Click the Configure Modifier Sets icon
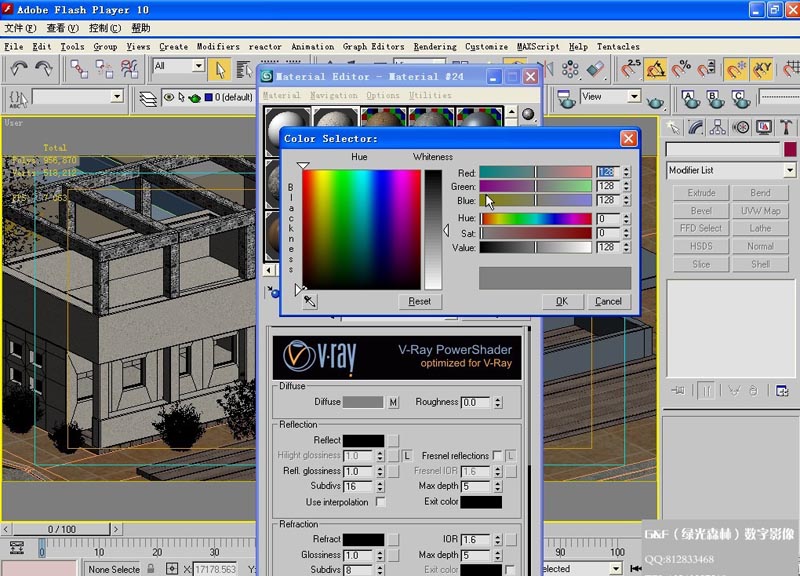The image size is (800, 576). pyautogui.click(x=782, y=391)
